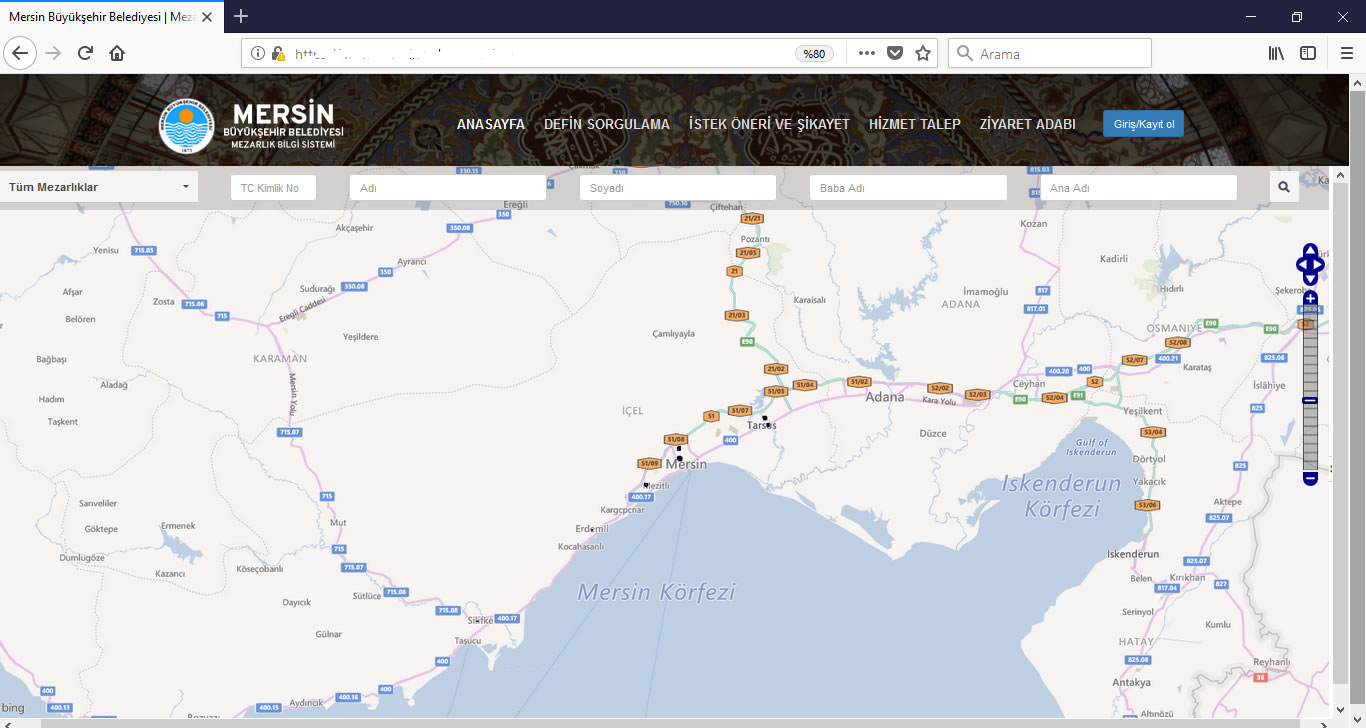
Task: Click the Giriş/Kayıt ol button
Action: [1143, 124]
